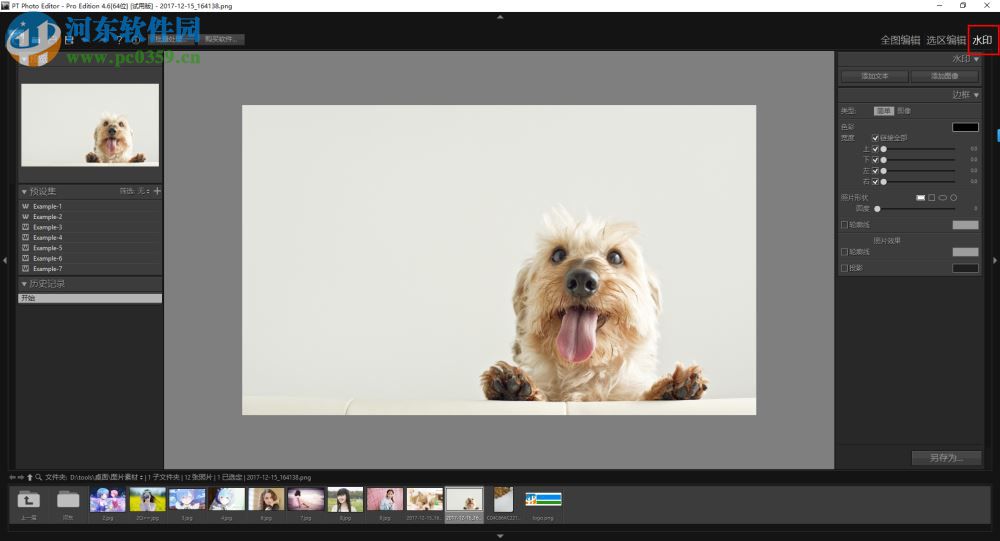Go up one folder using the up arrow icon

(29, 477)
